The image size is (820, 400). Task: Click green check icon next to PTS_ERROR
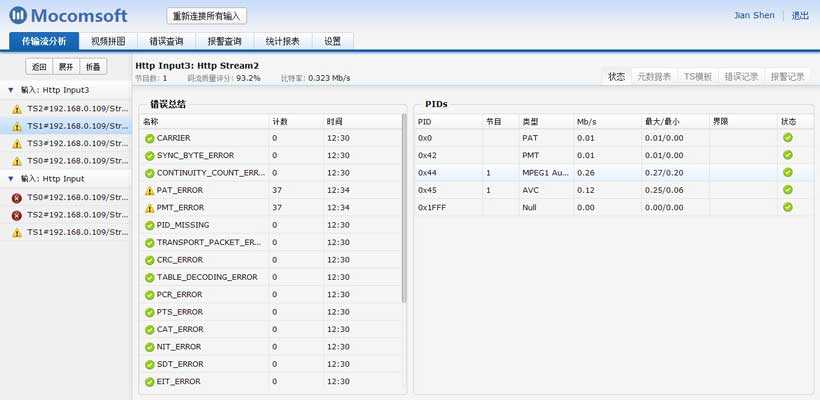(x=150, y=312)
